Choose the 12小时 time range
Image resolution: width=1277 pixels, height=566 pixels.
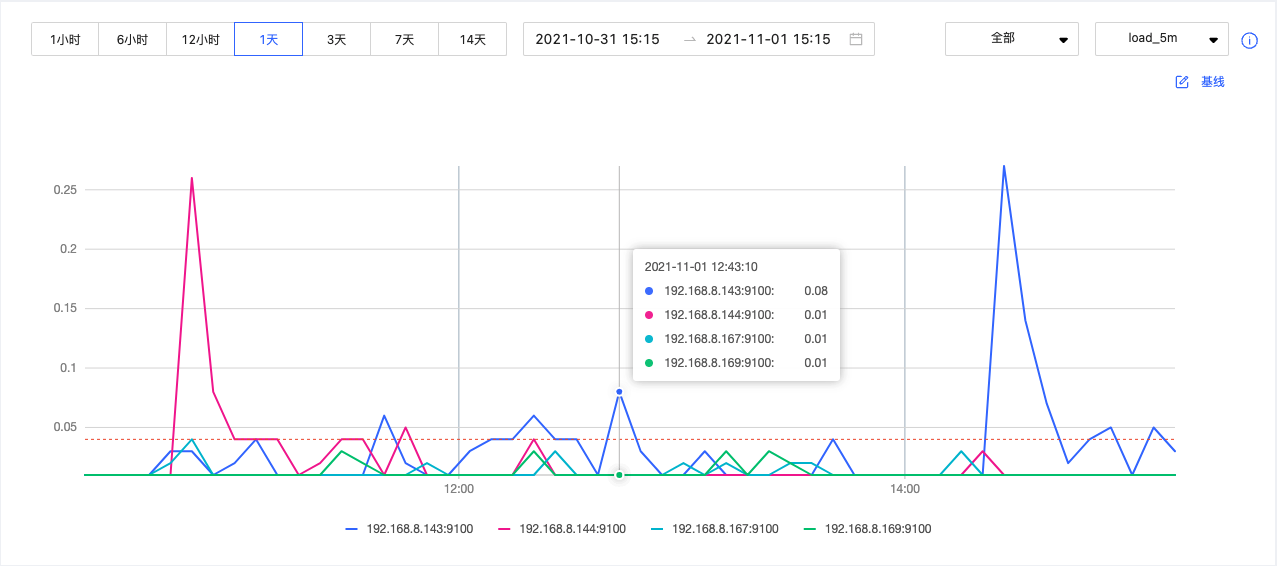[200, 40]
